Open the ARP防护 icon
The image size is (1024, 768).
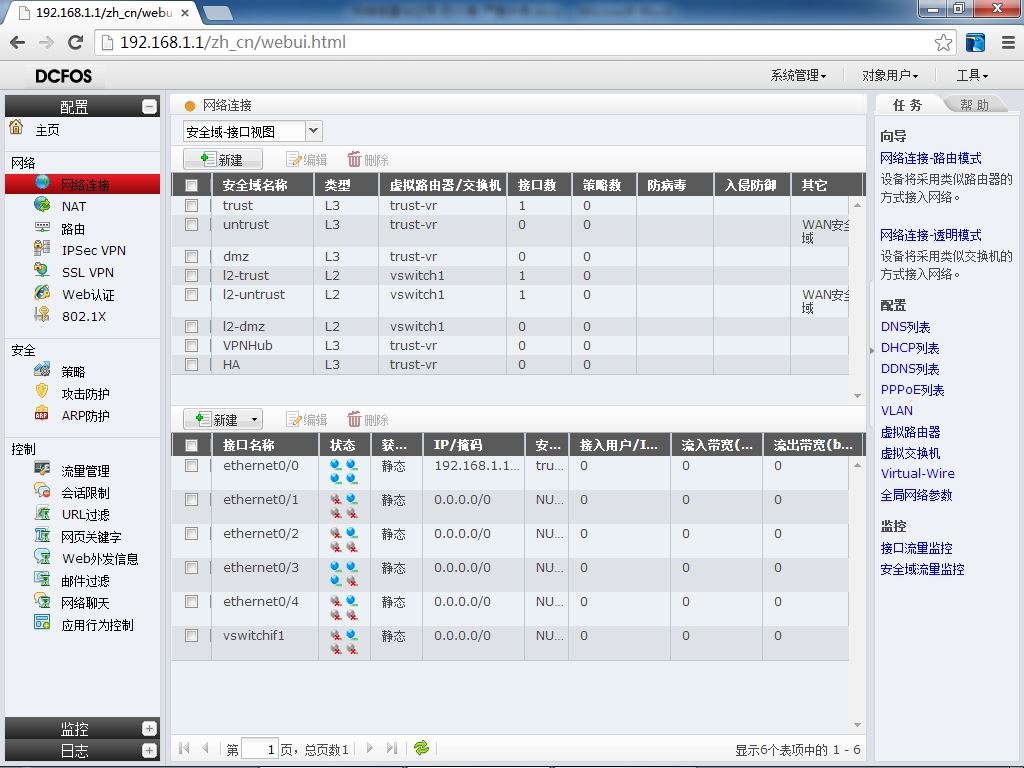(42, 414)
